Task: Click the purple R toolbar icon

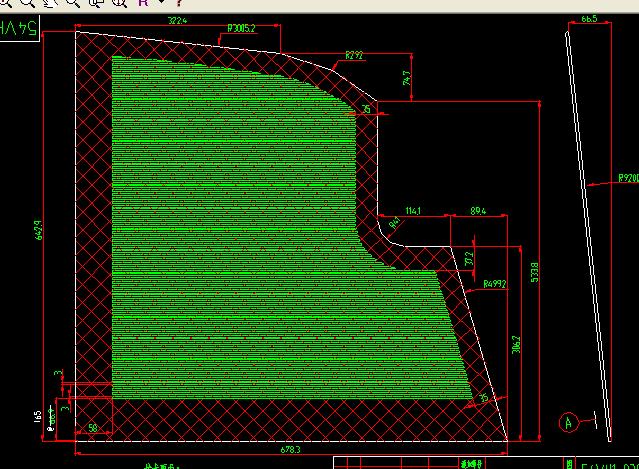Action: click(143, 3)
